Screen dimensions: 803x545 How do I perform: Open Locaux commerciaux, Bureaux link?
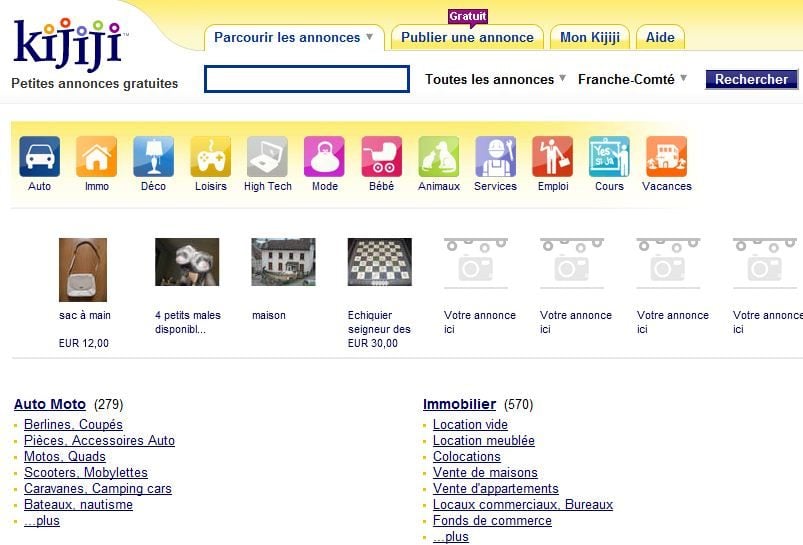[x=523, y=505]
